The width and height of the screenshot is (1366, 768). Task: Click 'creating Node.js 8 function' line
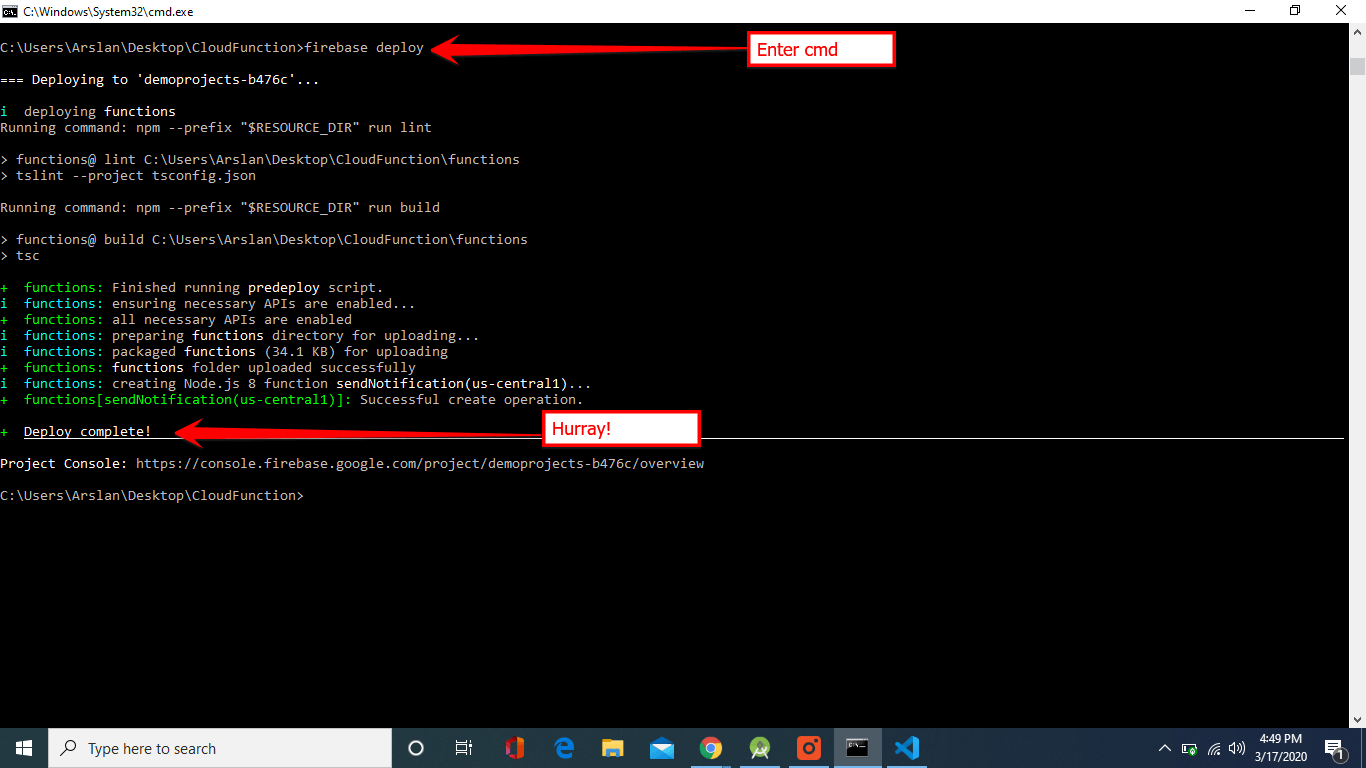pos(296,384)
